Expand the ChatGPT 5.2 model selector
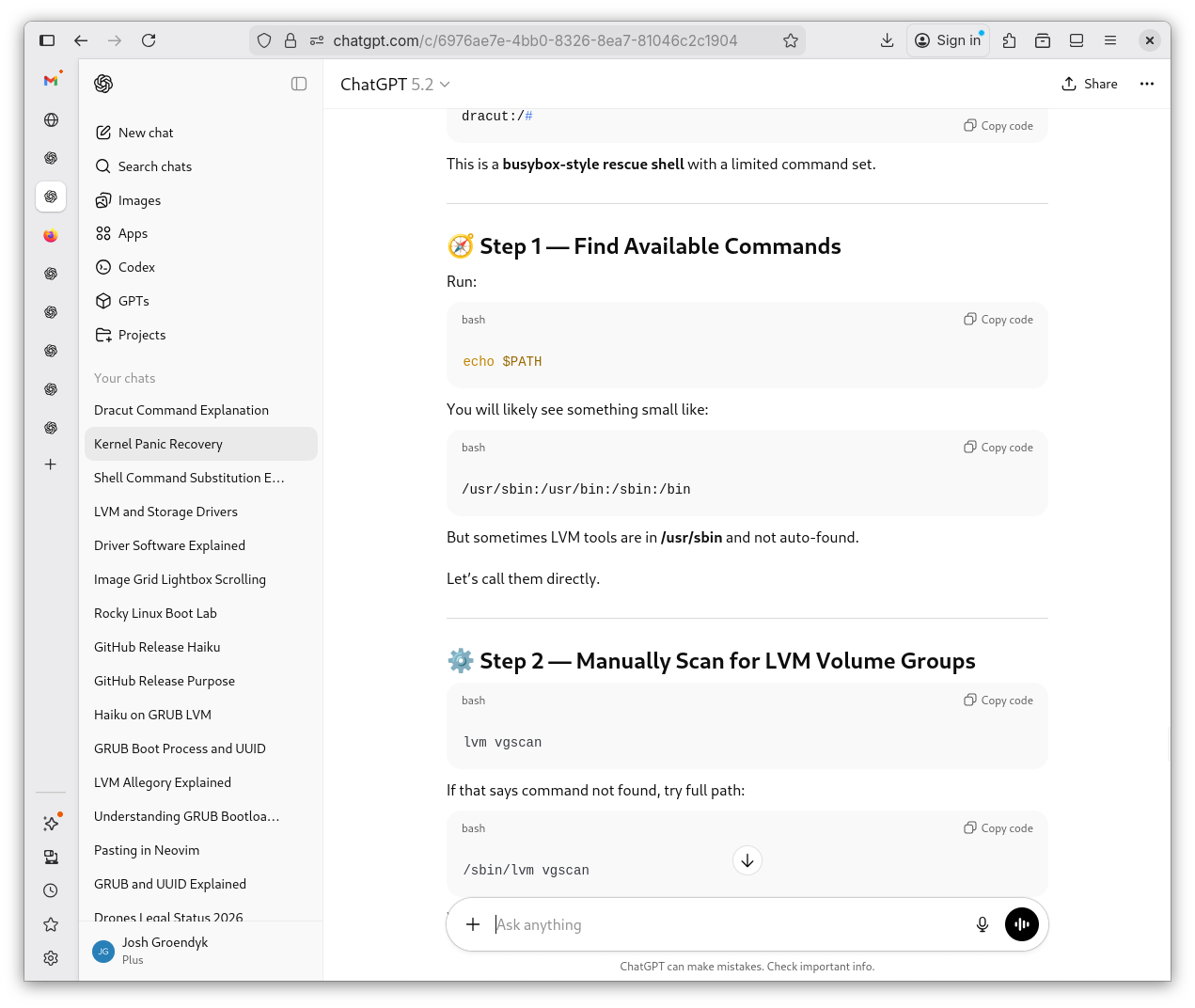Viewport: 1195px width, 1008px height. (x=395, y=85)
